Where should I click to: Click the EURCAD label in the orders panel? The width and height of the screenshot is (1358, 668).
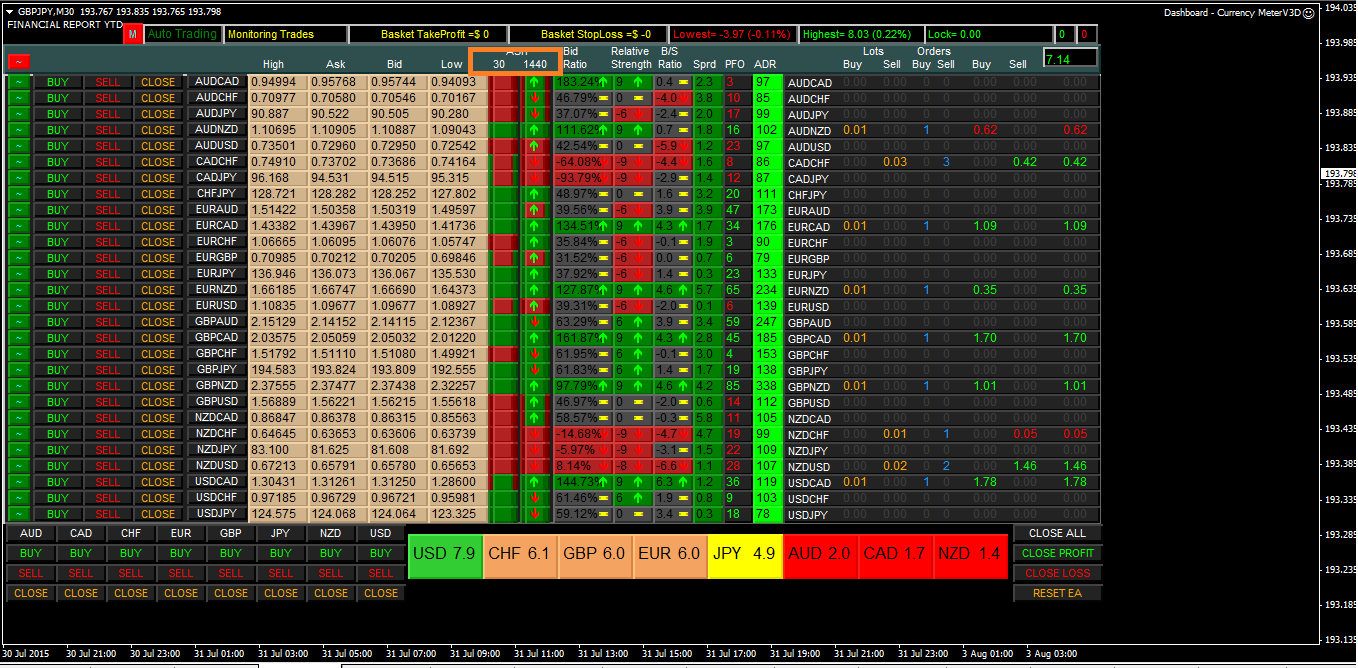809,227
